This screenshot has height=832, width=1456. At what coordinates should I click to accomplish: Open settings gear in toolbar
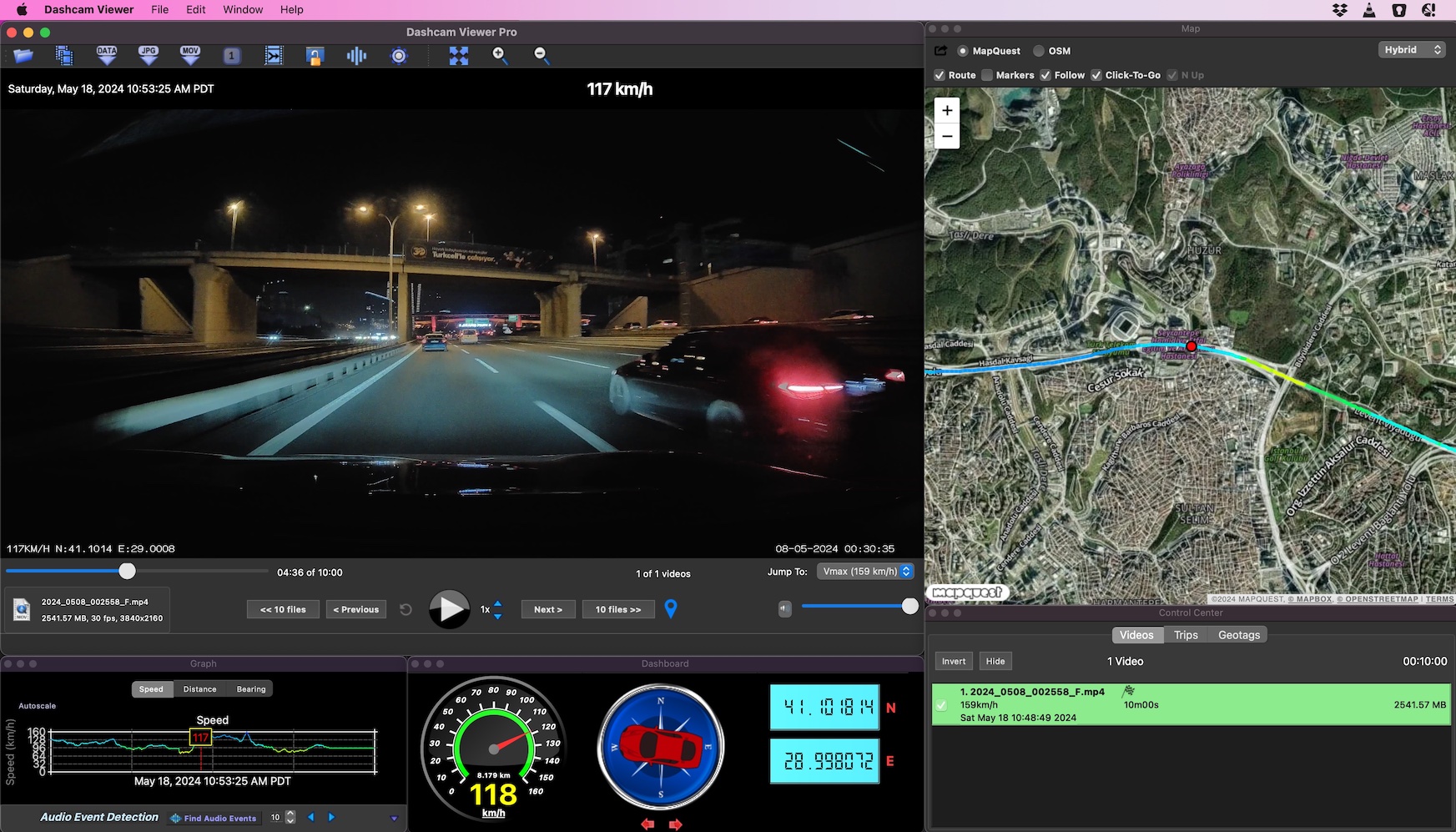pos(399,56)
